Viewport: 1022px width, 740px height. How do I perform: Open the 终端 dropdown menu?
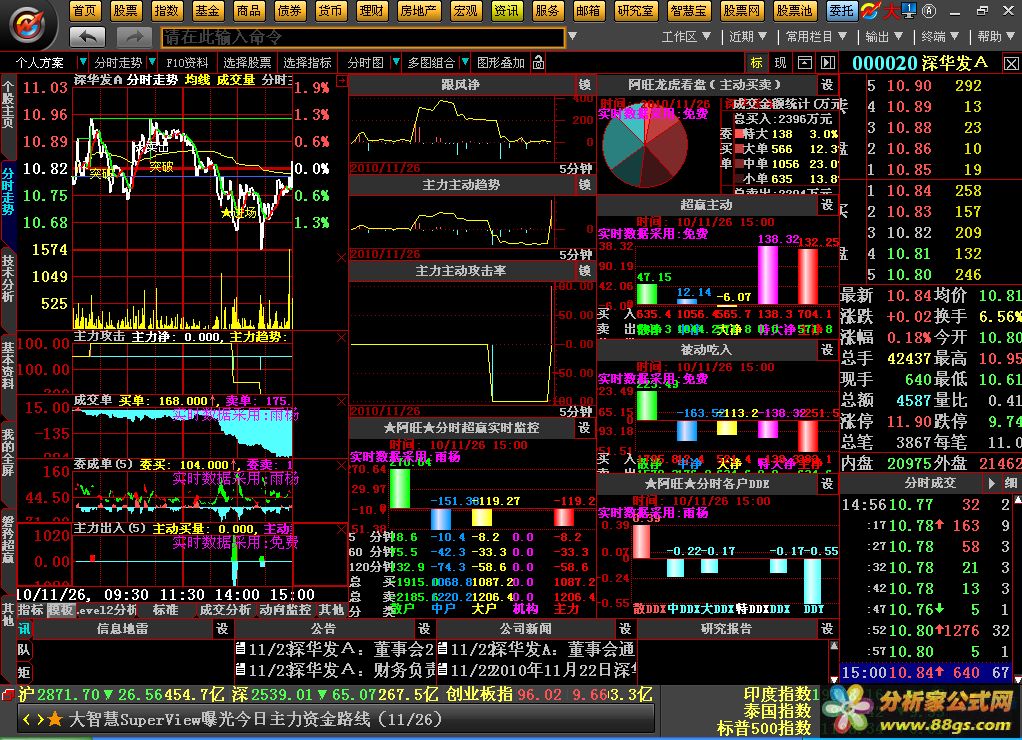[940, 37]
